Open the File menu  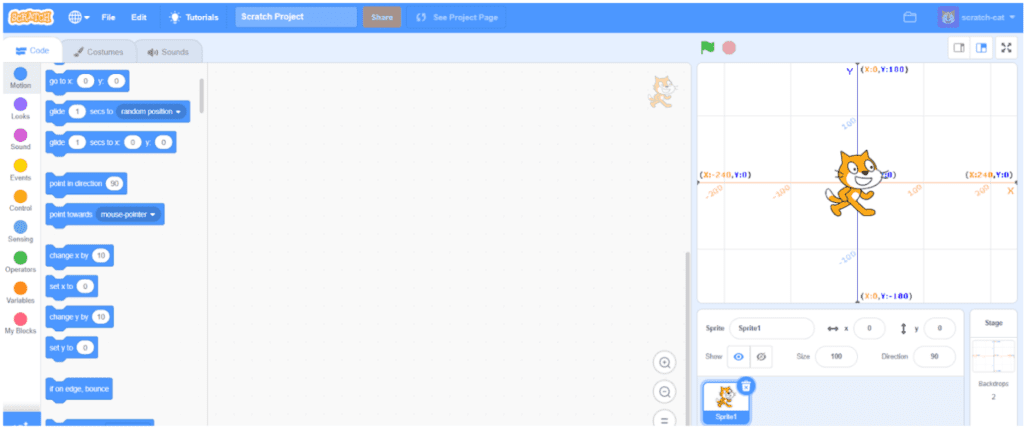108,17
